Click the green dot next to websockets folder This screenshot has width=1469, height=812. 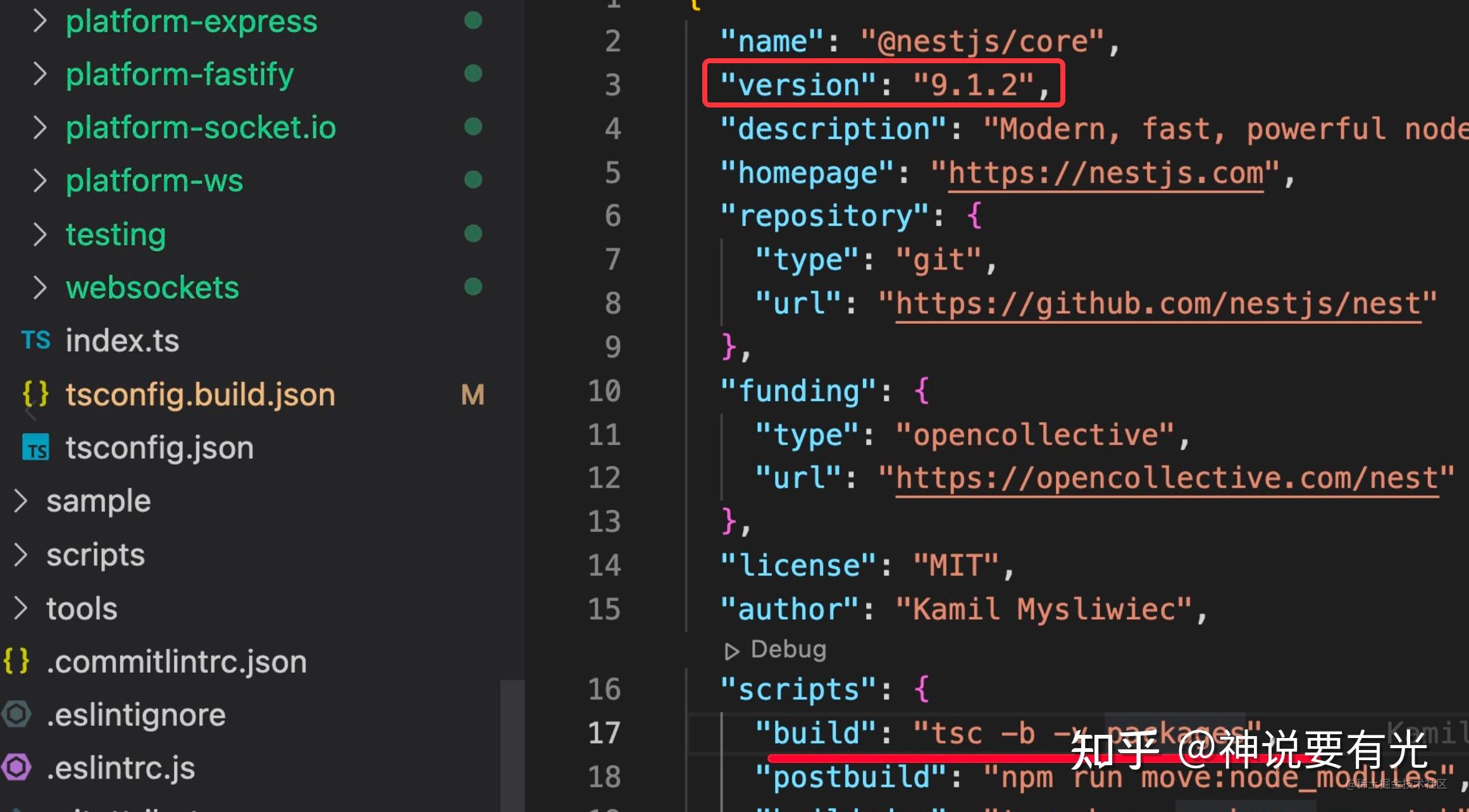[473, 286]
